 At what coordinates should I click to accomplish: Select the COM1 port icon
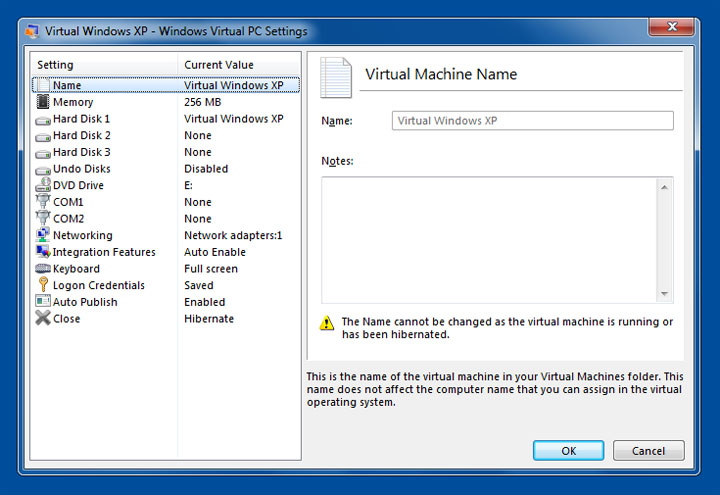[x=43, y=202]
